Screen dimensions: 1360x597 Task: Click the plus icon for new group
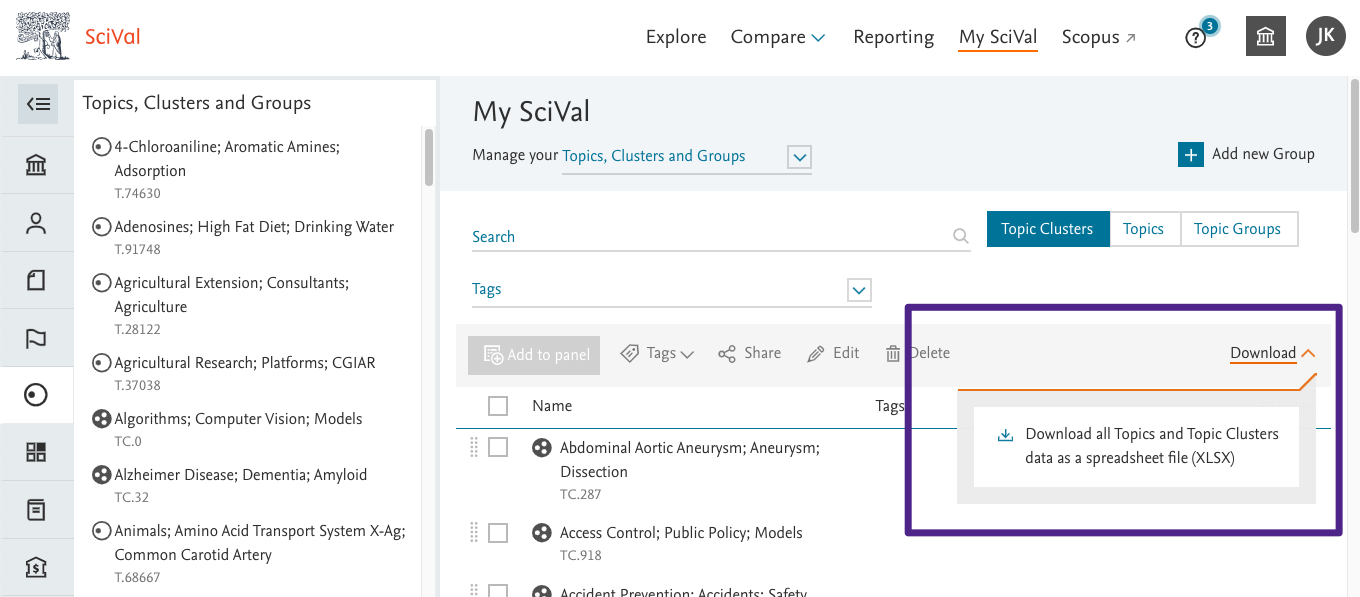click(1190, 155)
